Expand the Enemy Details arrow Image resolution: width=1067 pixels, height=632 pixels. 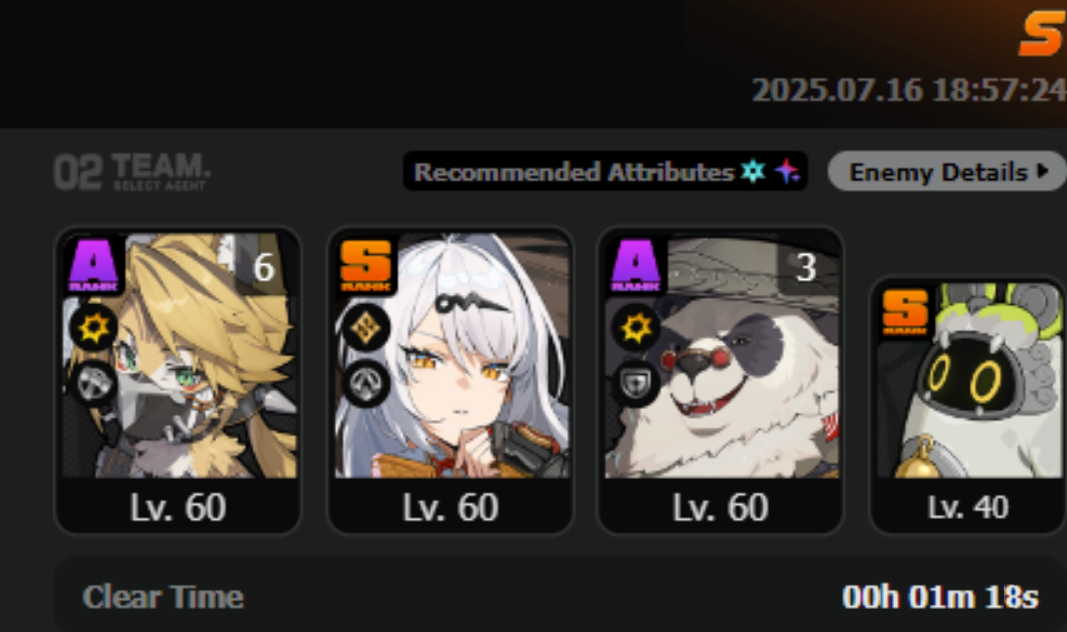tap(1042, 171)
